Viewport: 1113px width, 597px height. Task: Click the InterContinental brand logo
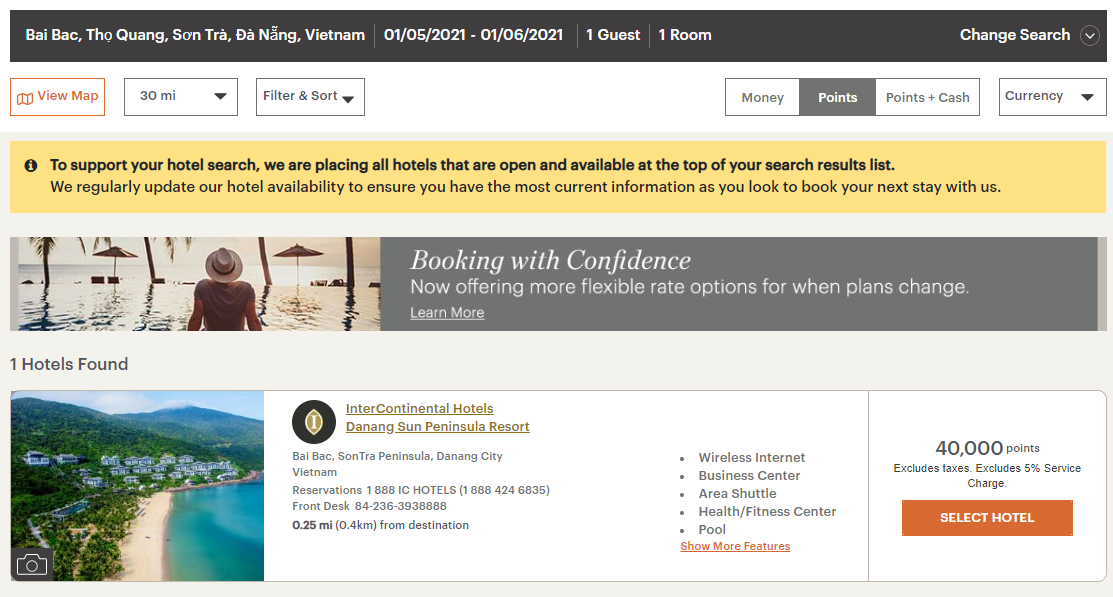coord(314,422)
